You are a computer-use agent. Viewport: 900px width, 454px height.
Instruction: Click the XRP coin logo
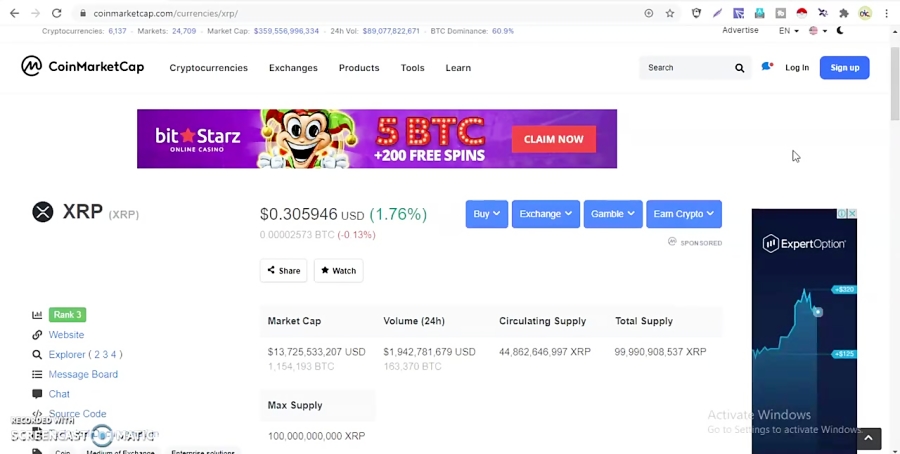(x=42, y=212)
